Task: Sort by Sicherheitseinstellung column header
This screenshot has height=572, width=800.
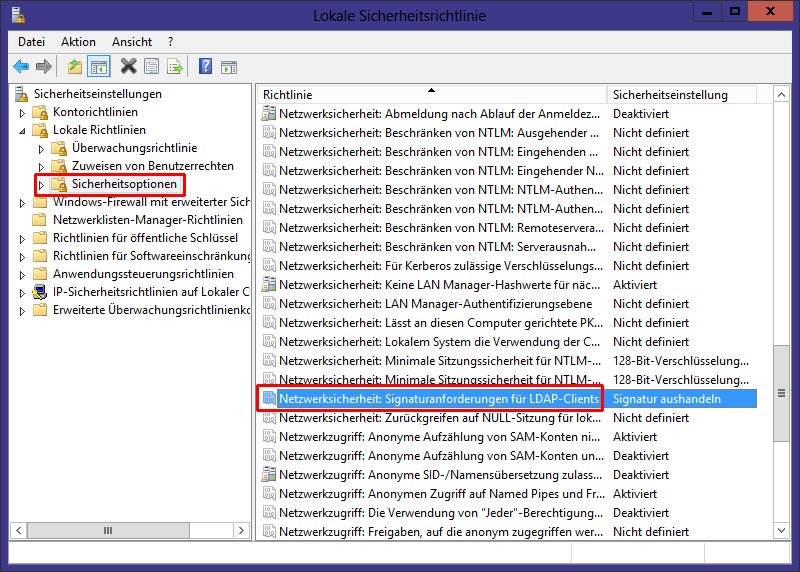Action: [682, 94]
